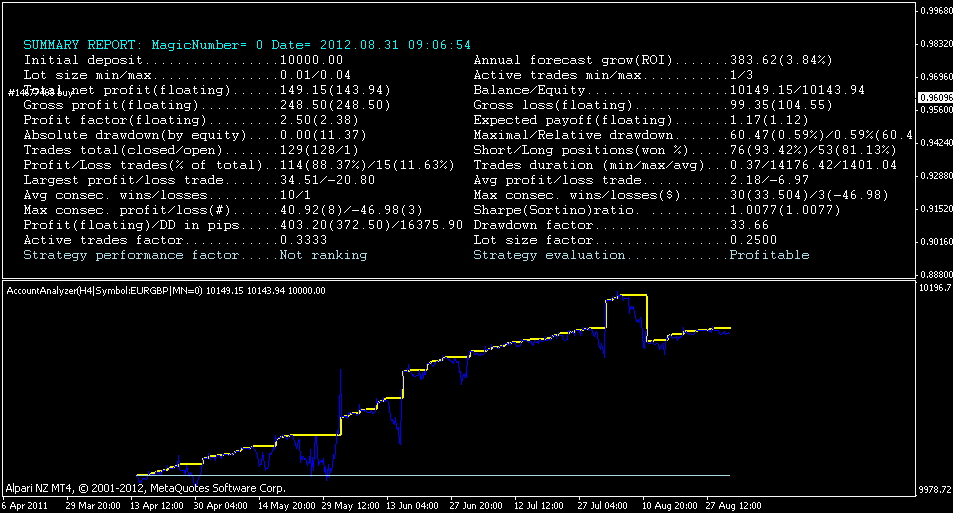This screenshot has width=953, height=513.
Task: Click the AccountAnalyzer(H4|Symbol:EURGBP) indicator label
Action: (x=166, y=291)
